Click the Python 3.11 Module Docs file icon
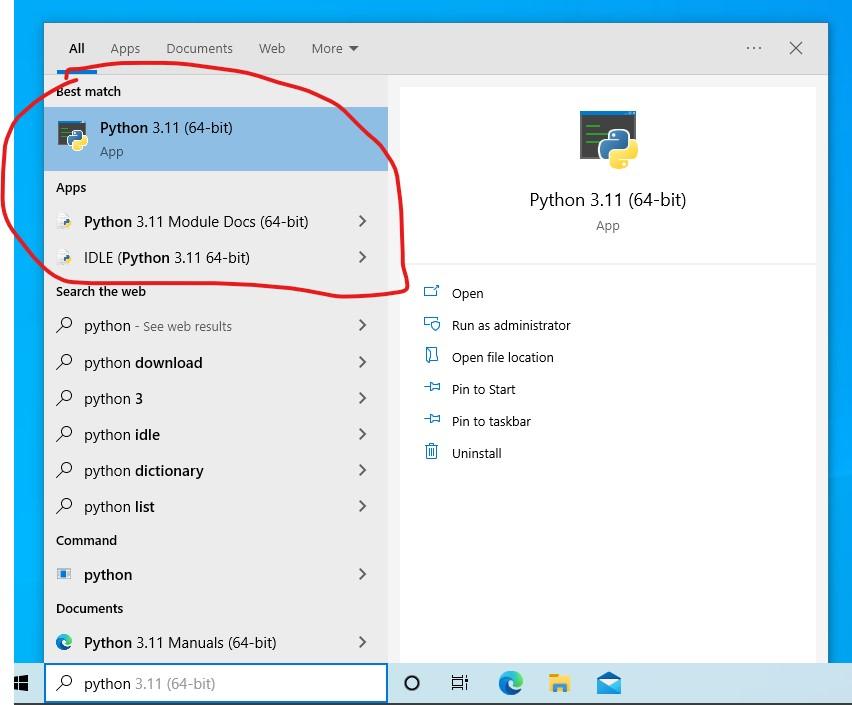Viewport: 852px width, 705px height. pos(65,222)
